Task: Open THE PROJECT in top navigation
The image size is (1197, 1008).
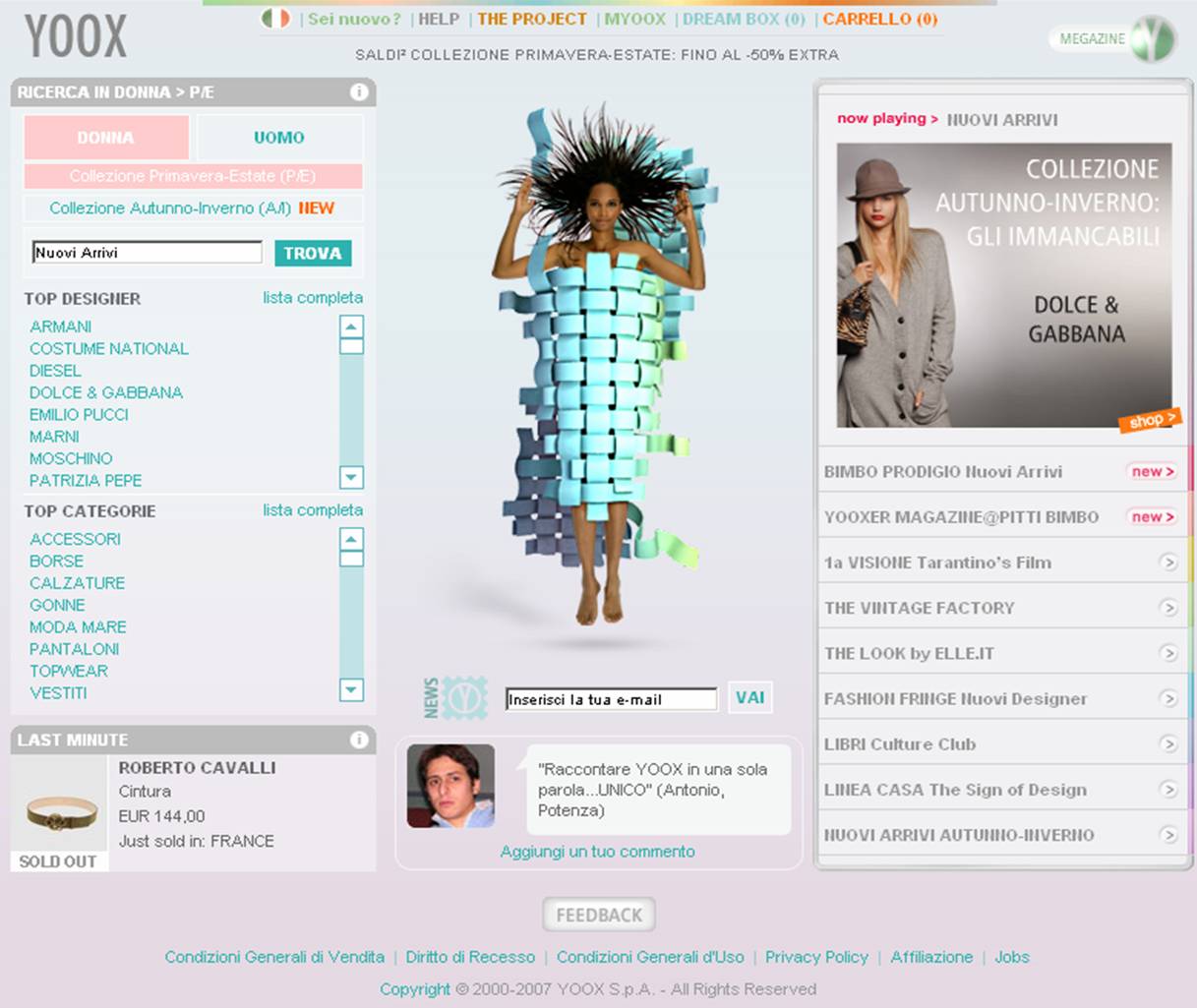Action: [x=532, y=19]
